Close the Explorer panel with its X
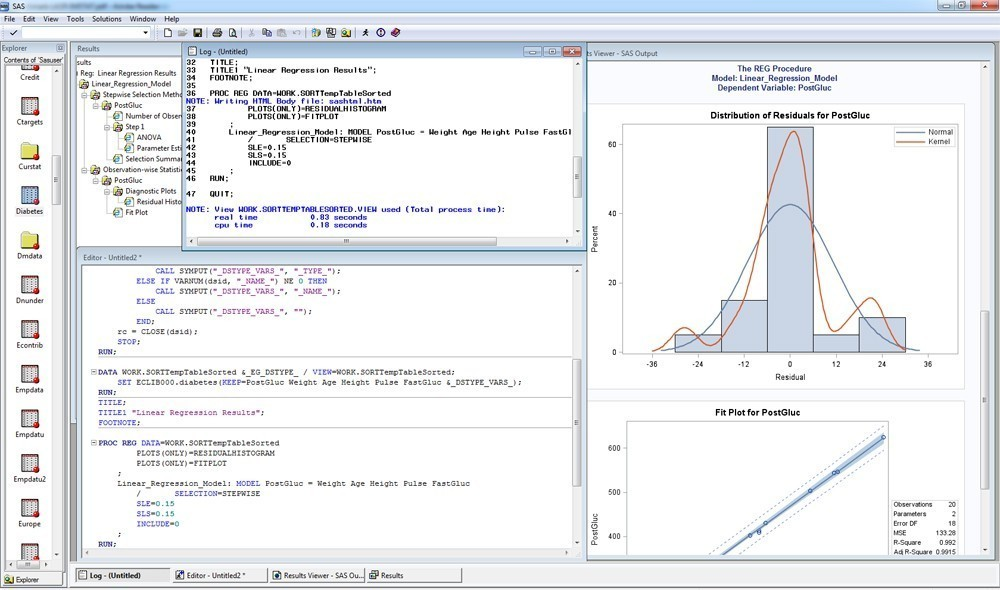The height and width of the screenshot is (590, 1000). pyautogui.click(x=60, y=48)
